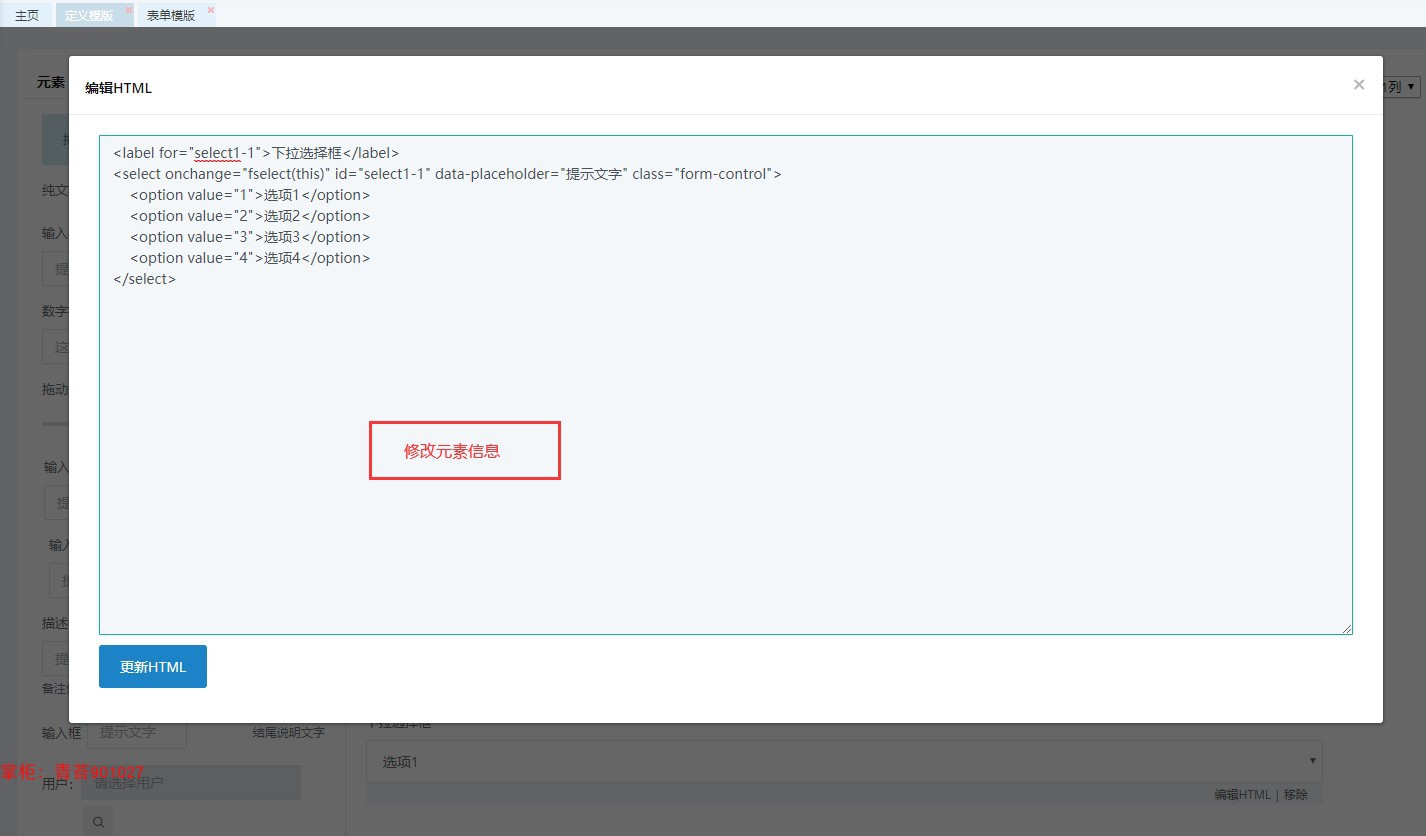Click the closing </select> code line
The height and width of the screenshot is (836, 1426).
145,279
